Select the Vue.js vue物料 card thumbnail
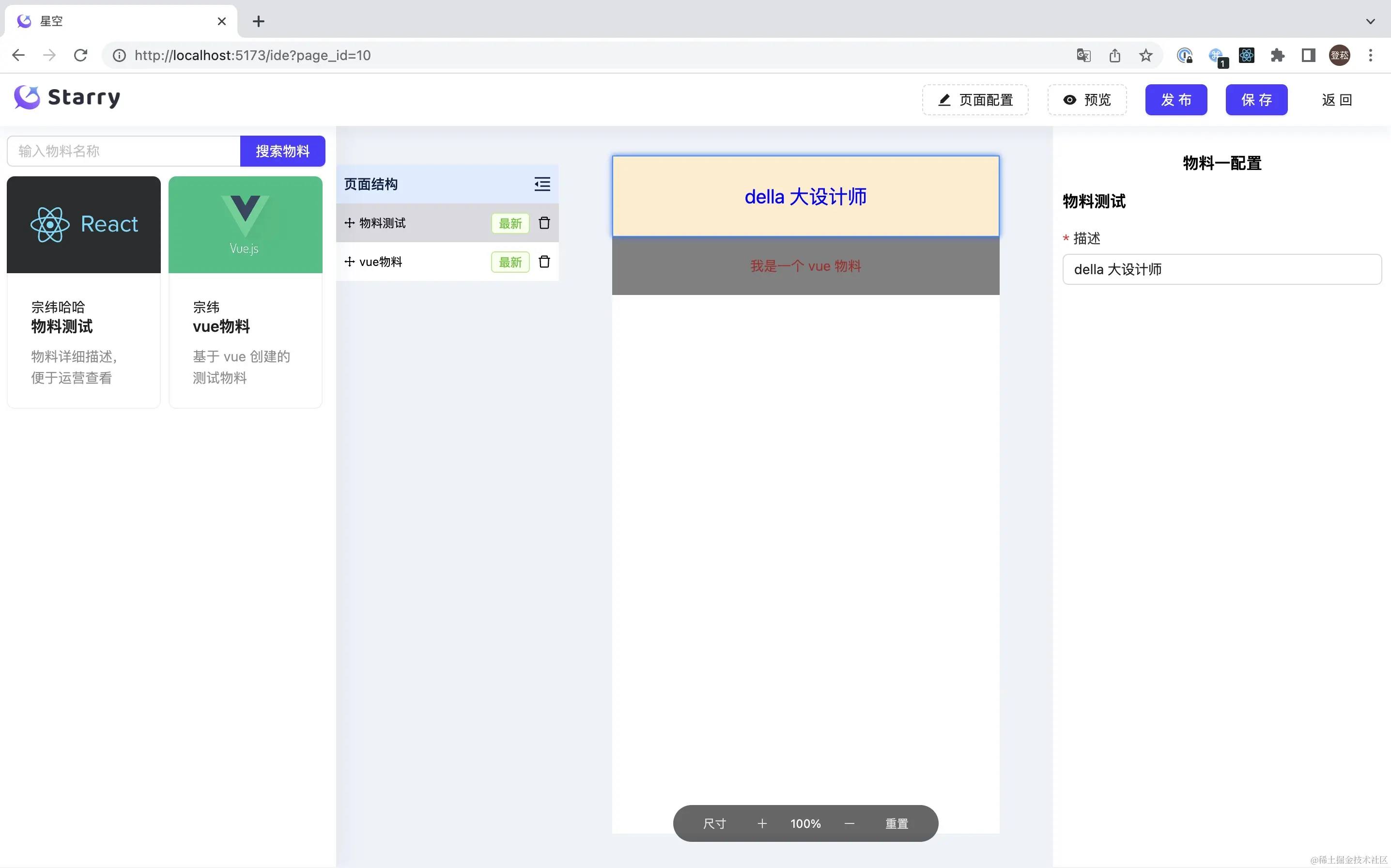This screenshot has height=868, width=1391. point(246,224)
